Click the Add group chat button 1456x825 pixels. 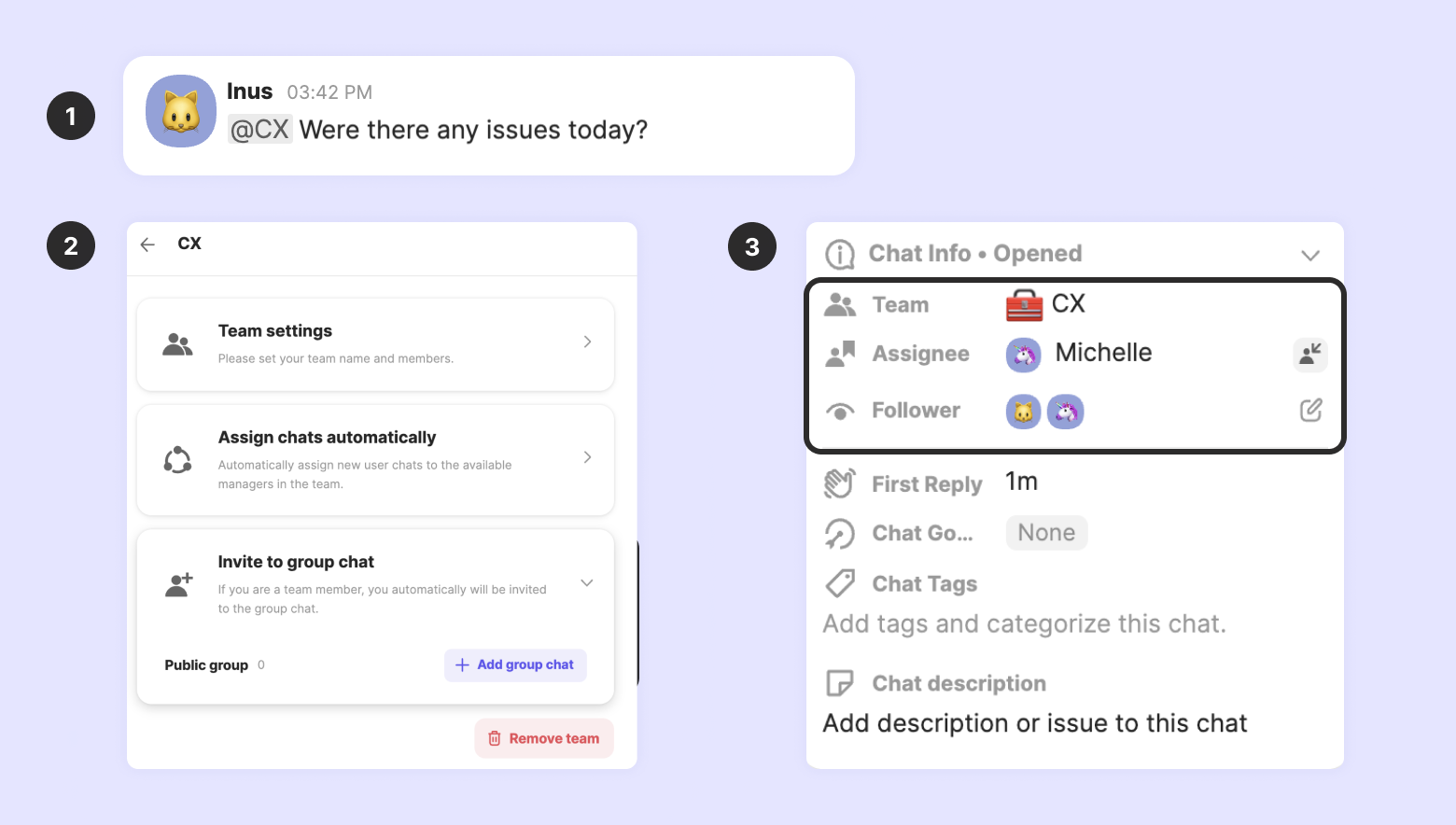pos(515,665)
